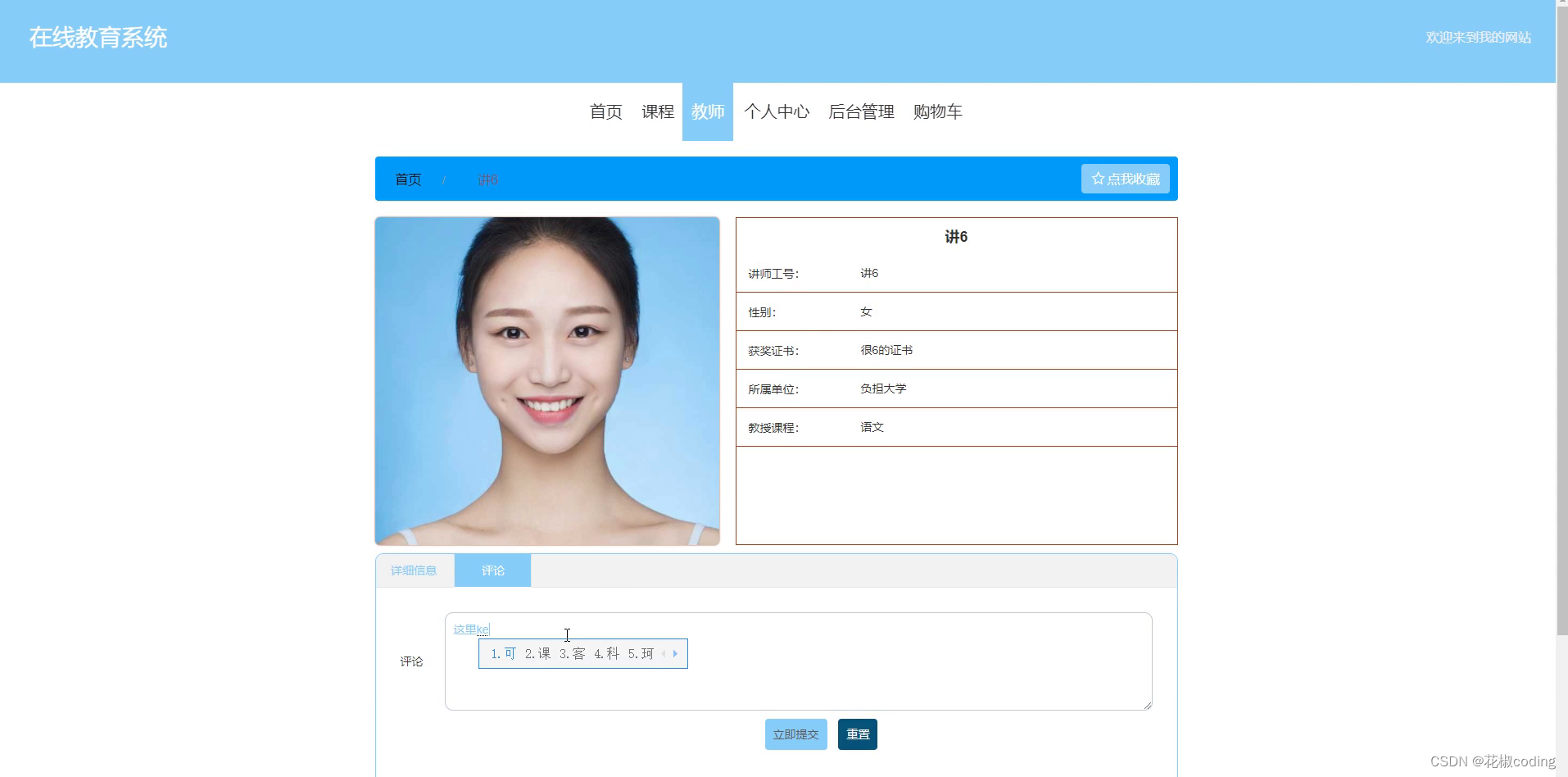1568x777 pixels.
Task: Click 讲6 in the breadcrumb bar
Action: click(x=487, y=179)
